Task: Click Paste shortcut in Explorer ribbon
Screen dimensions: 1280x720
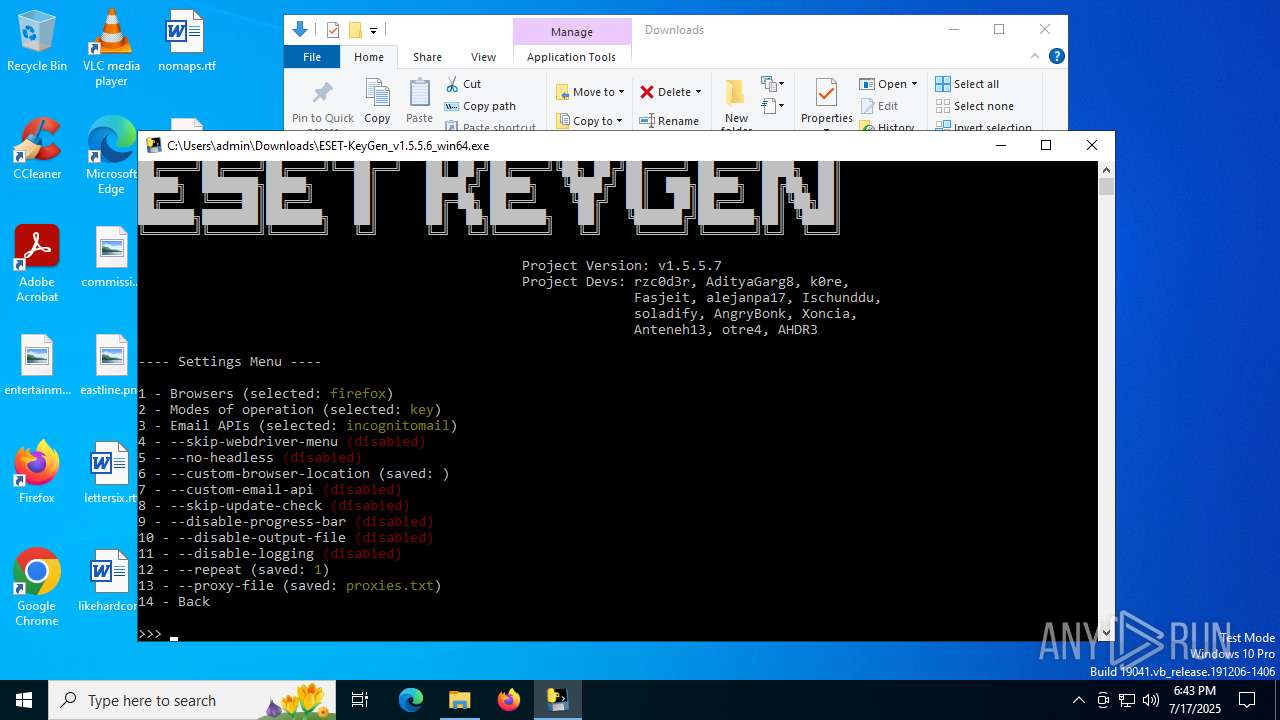Action: coord(490,127)
